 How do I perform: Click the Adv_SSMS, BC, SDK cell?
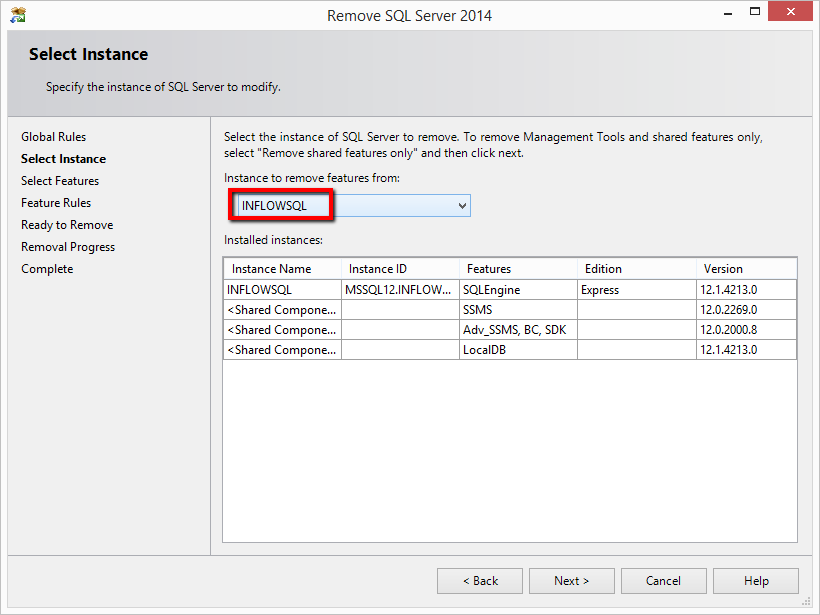pos(518,330)
